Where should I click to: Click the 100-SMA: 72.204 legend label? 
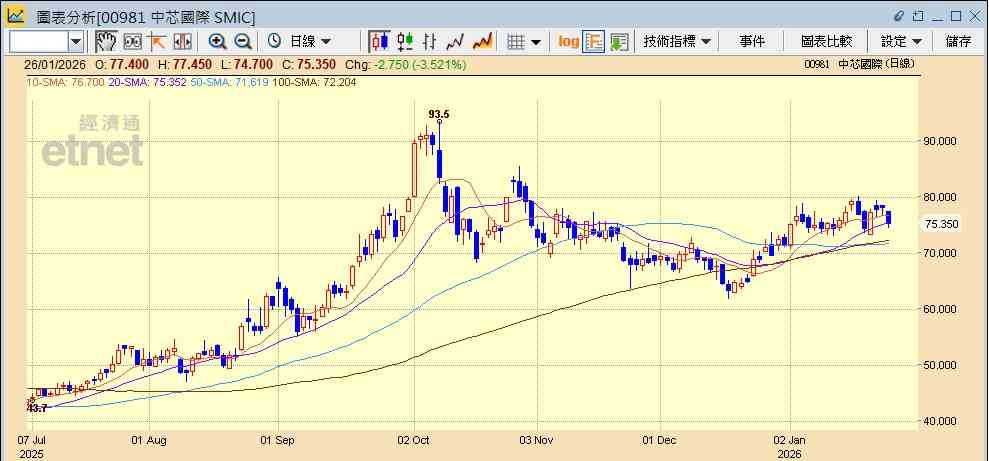[x=314, y=82]
